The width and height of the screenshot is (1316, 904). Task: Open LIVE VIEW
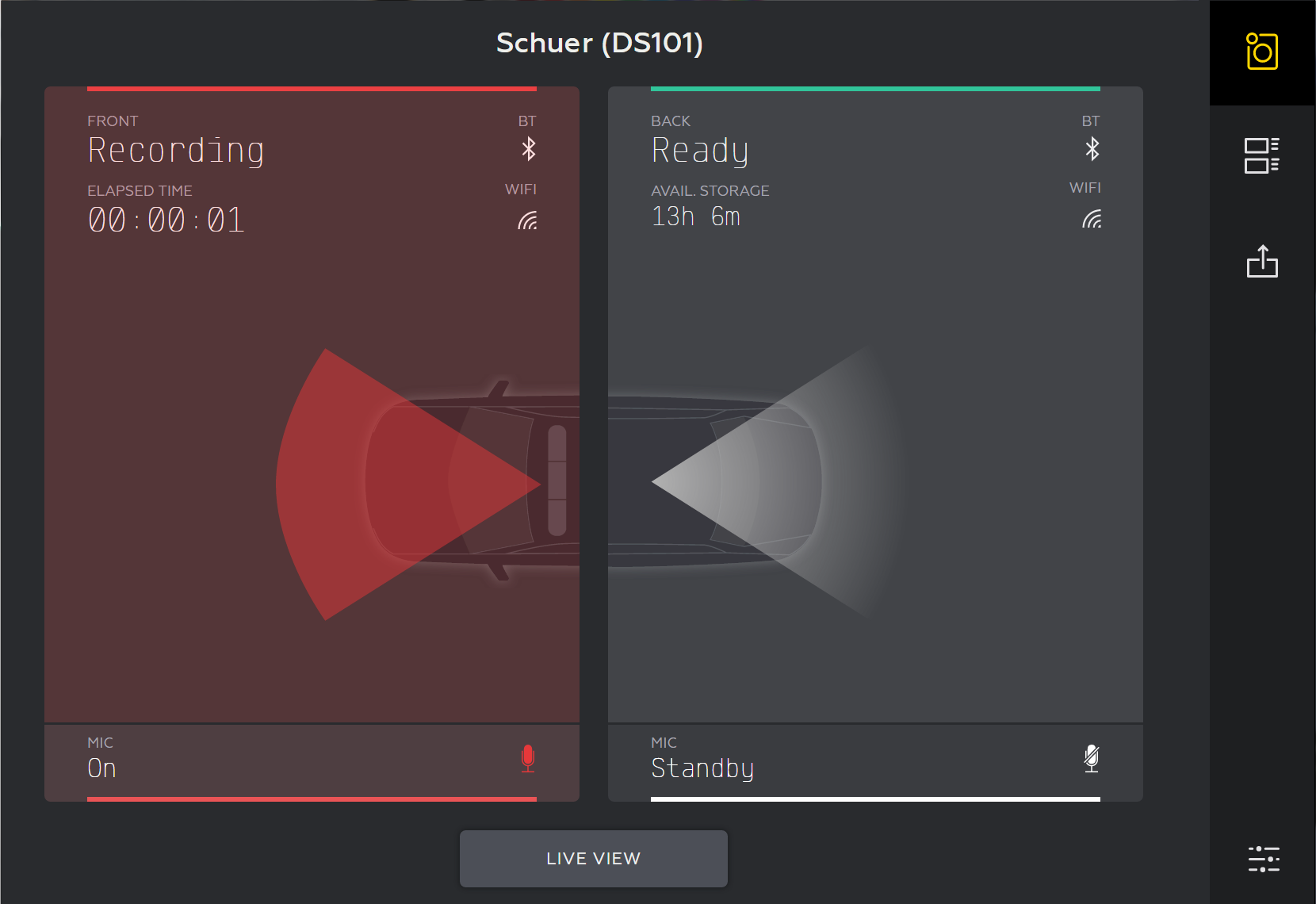pos(593,859)
